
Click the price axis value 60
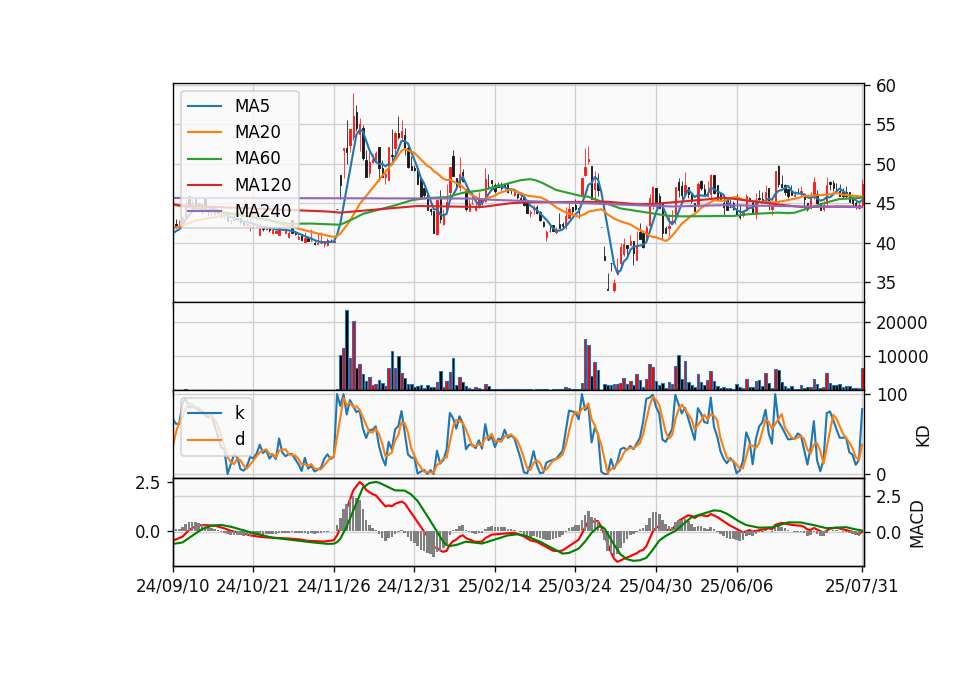(885, 86)
